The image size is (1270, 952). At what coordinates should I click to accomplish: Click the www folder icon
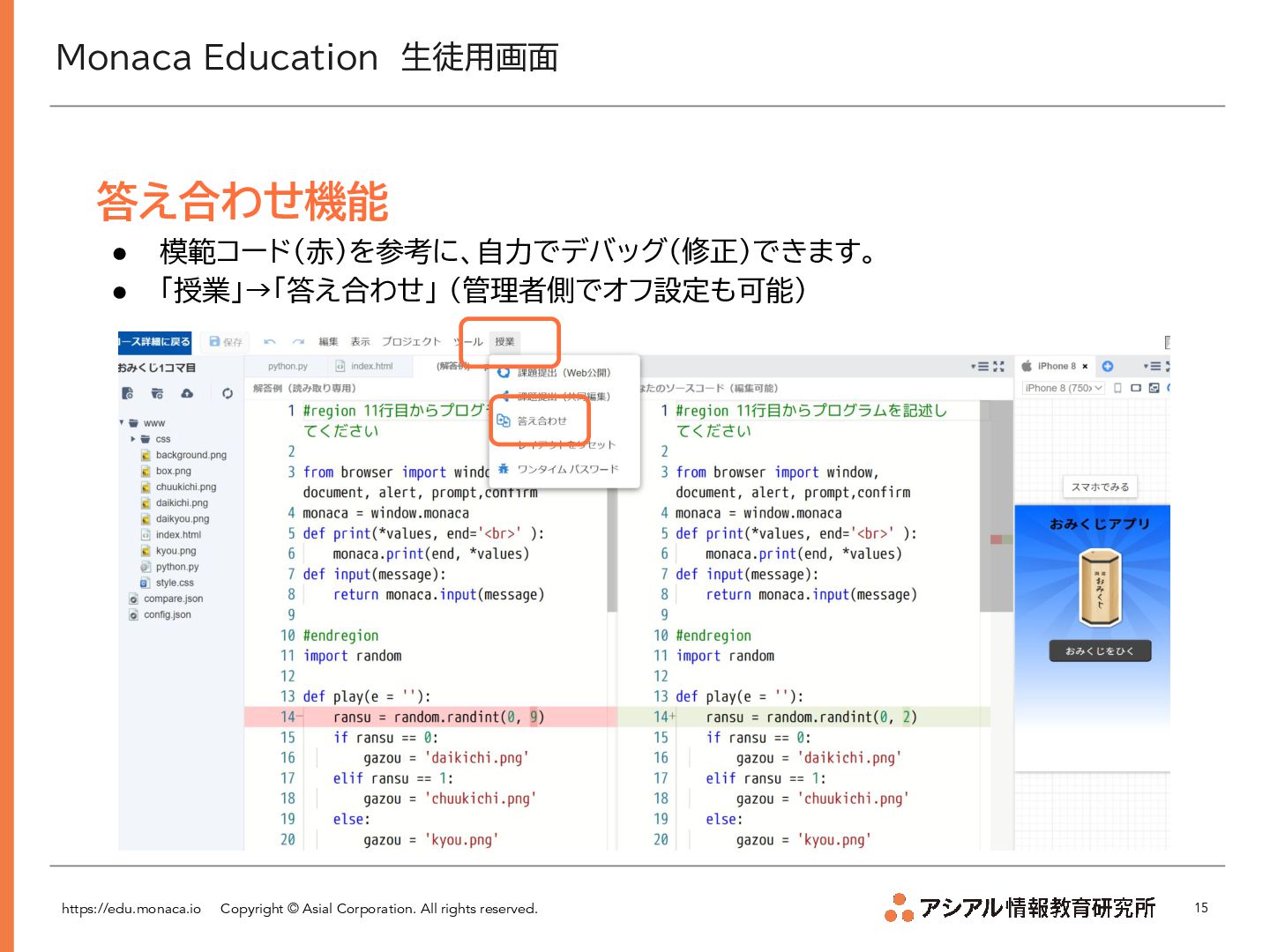point(134,423)
